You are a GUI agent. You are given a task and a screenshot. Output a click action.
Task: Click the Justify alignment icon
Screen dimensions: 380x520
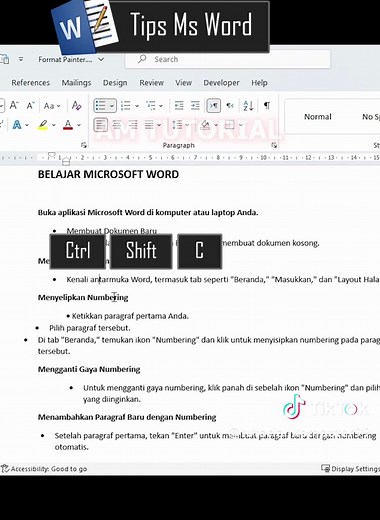[149, 125]
